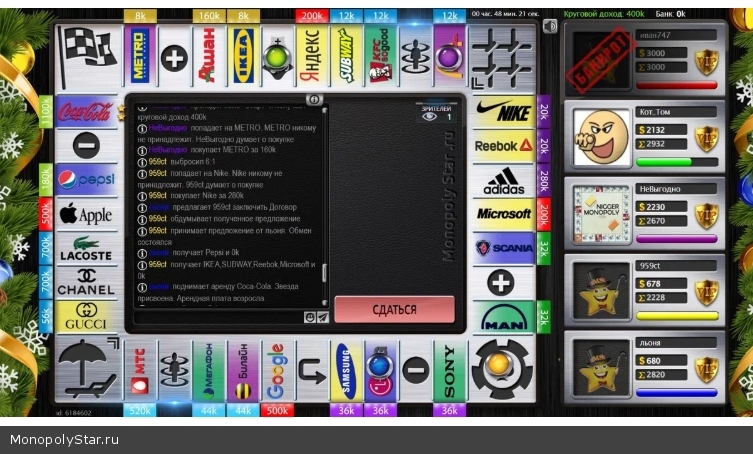The width and height of the screenshot is (753, 454).
Task: Click the Samsung property cell
Action: 346,371
